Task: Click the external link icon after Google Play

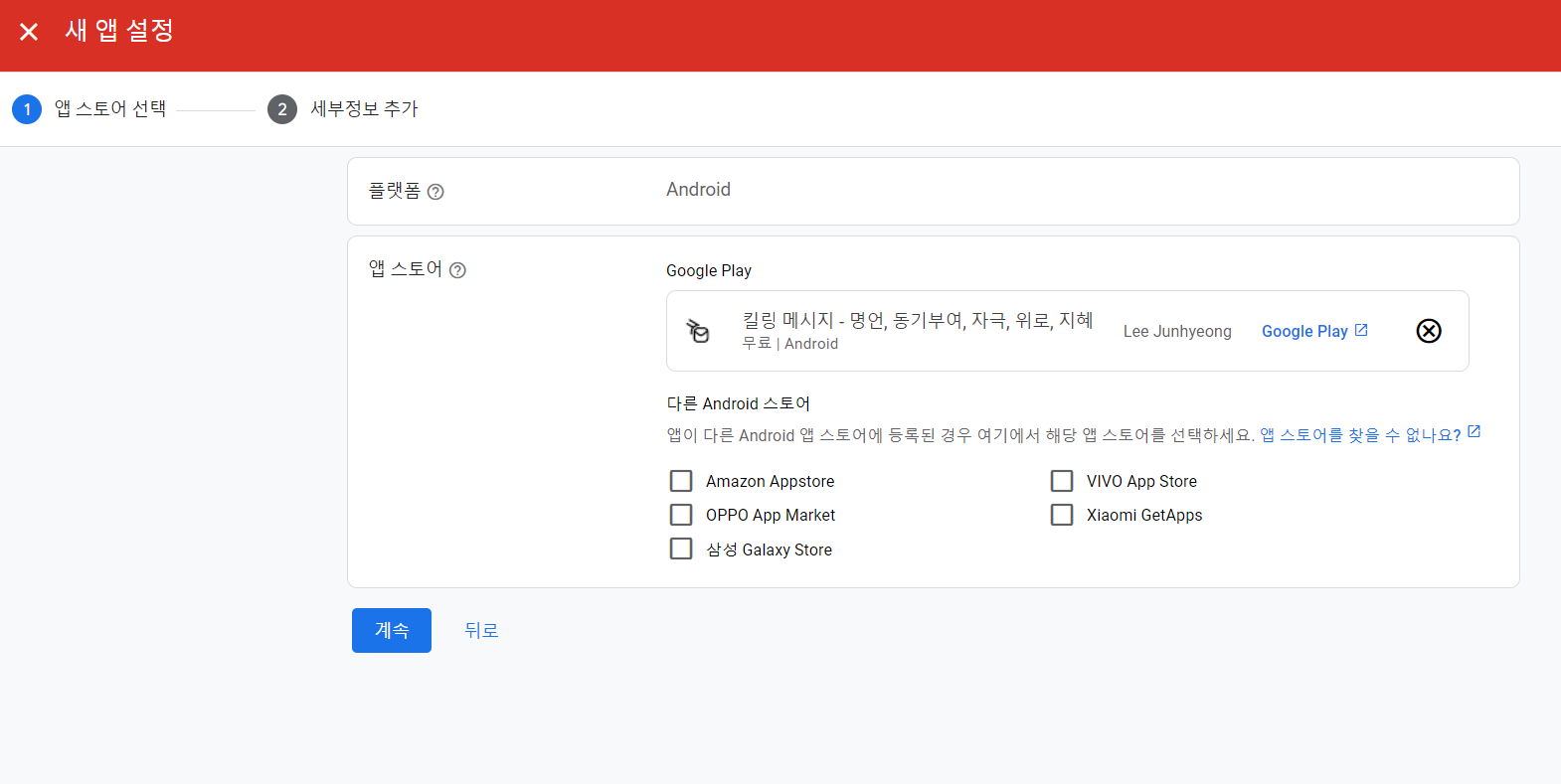Action: (1361, 330)
